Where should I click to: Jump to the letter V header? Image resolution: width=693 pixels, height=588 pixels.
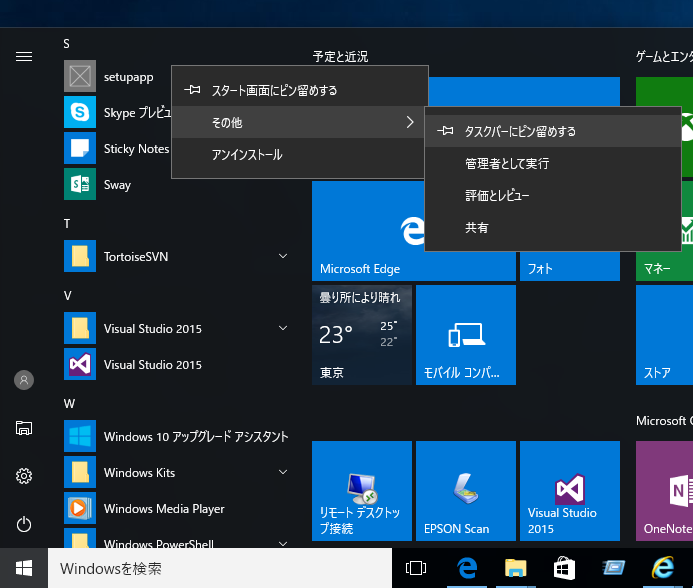[x=67, y=296]
